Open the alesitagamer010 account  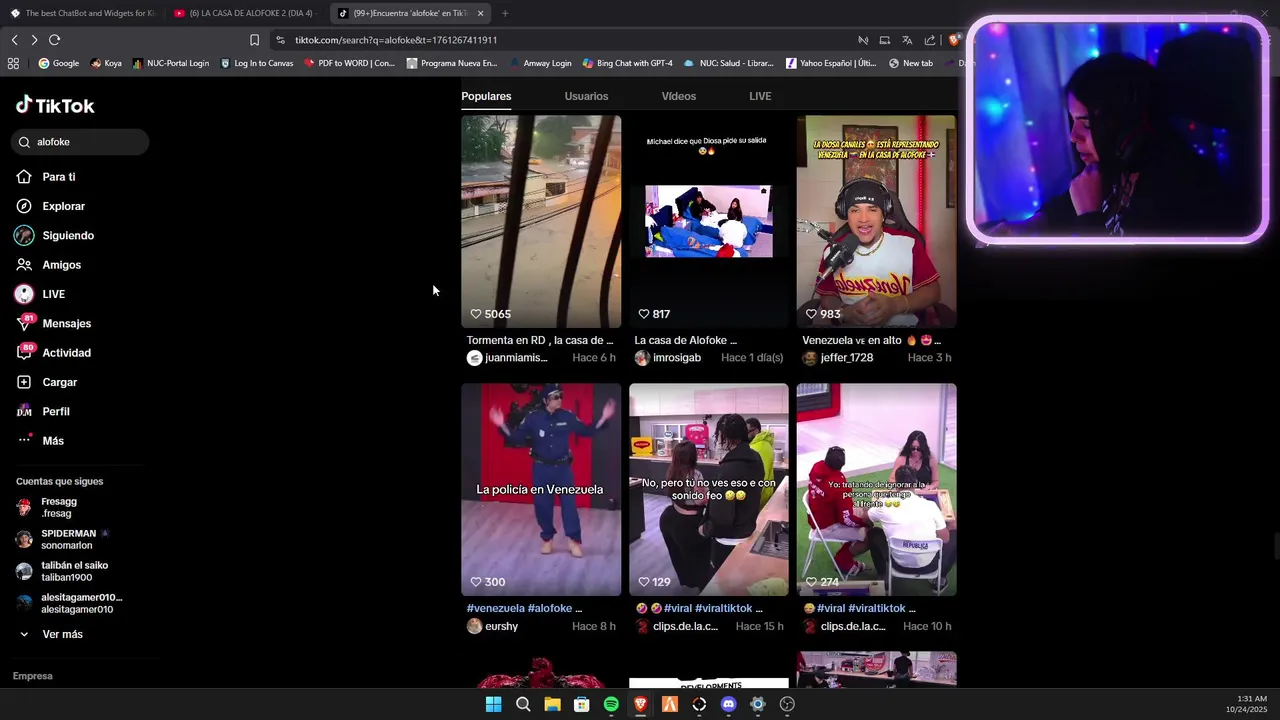[x=68, y=603]
